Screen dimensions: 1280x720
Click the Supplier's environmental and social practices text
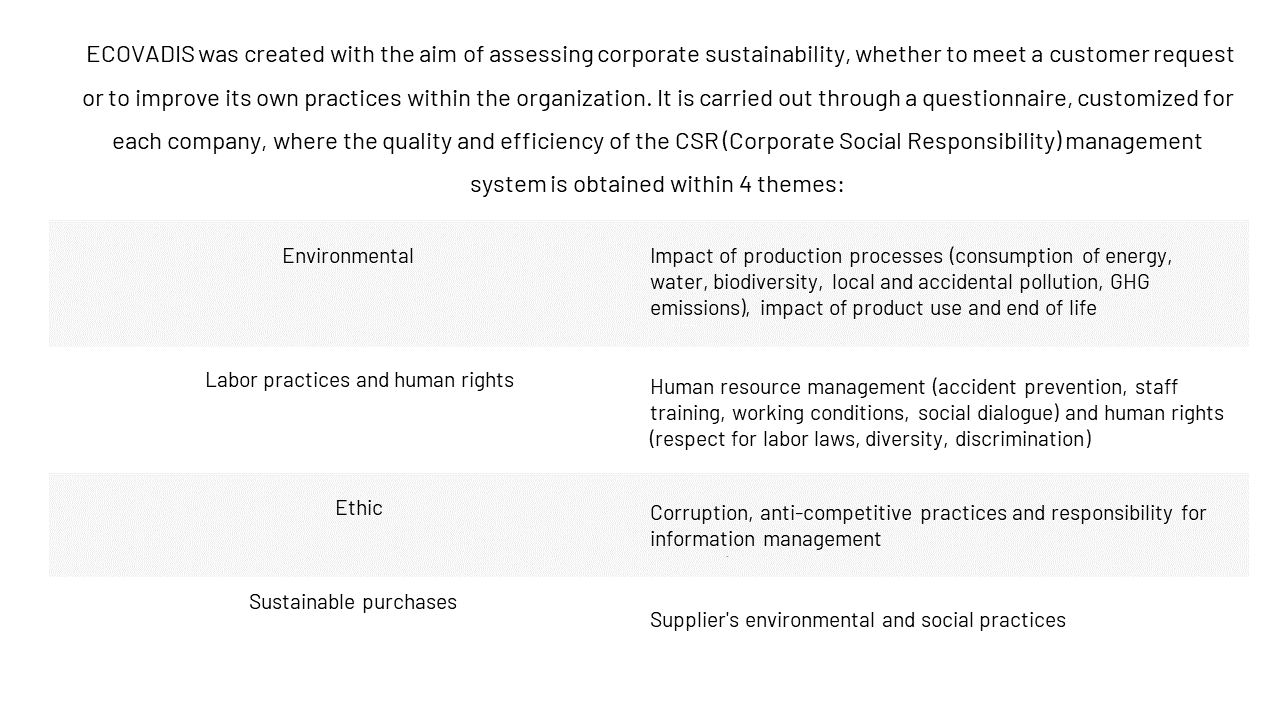[x=858, y=620]
